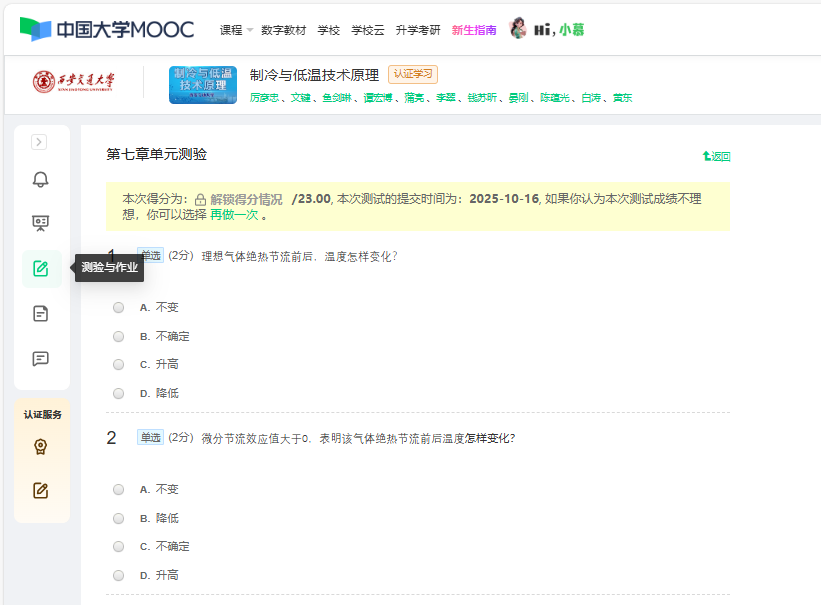The height and width of the screenshot is (605, 821).
Task: Select answer D 降低 for question 1
Action: click(x=118, y=393)
